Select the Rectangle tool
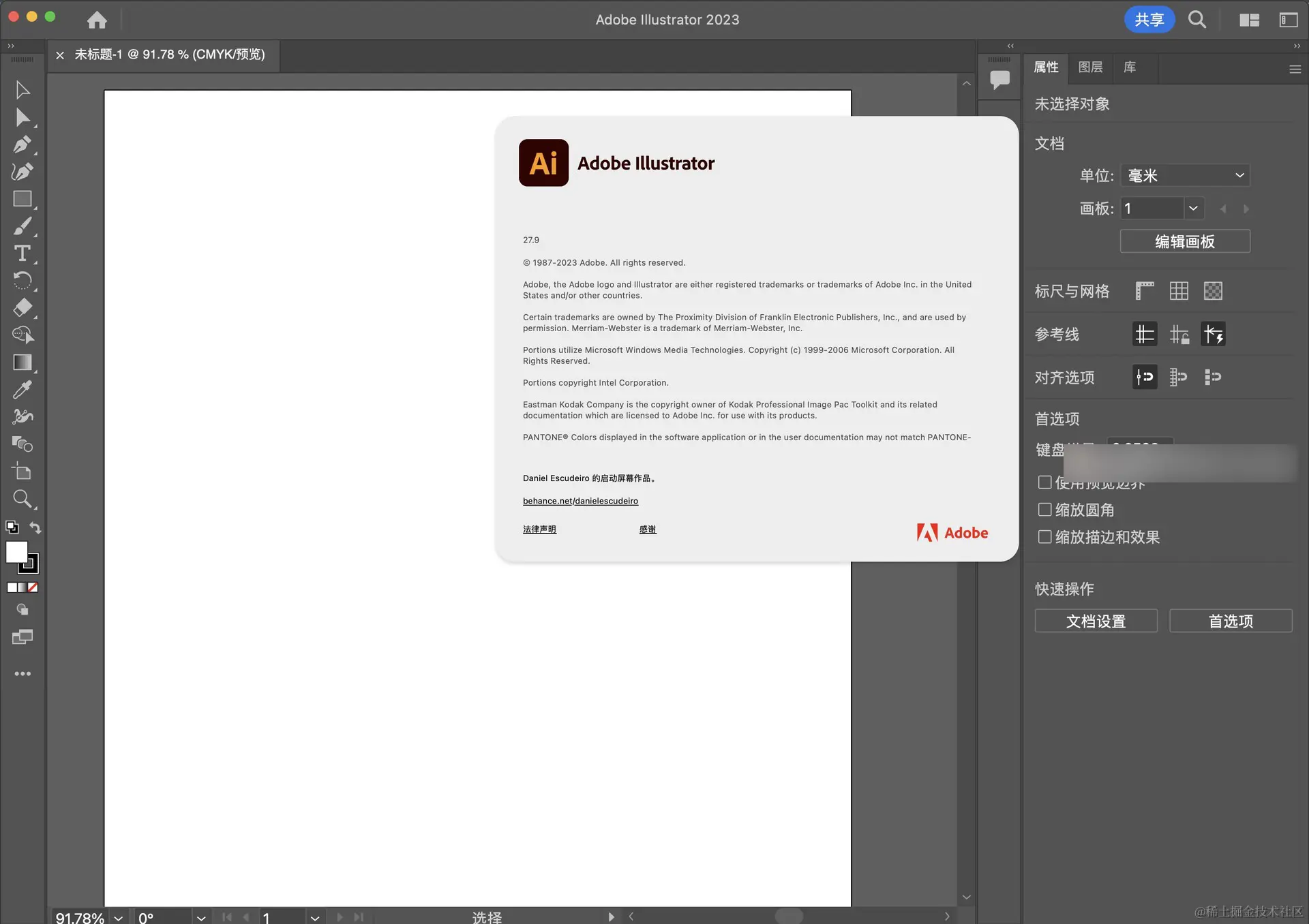 pyautogui.click(x=22, y=199)
